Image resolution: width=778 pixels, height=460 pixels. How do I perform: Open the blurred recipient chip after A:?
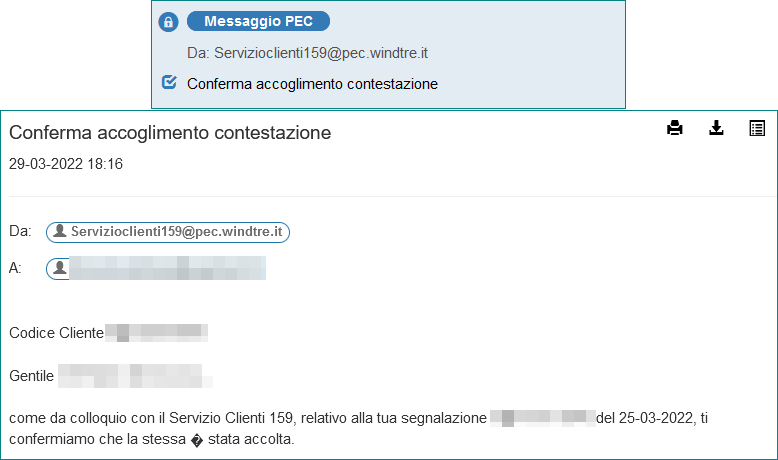(x=156, y=268)
